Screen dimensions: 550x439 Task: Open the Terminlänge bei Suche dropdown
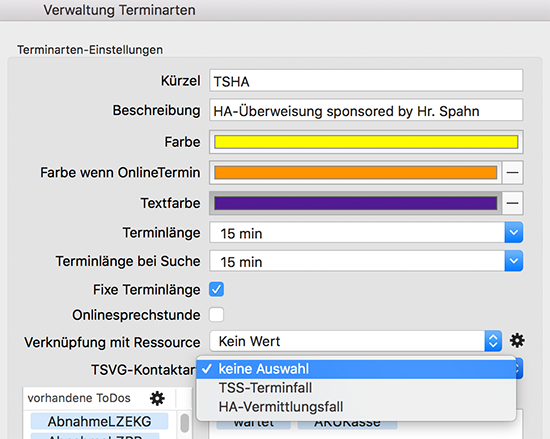coord(366,261)
